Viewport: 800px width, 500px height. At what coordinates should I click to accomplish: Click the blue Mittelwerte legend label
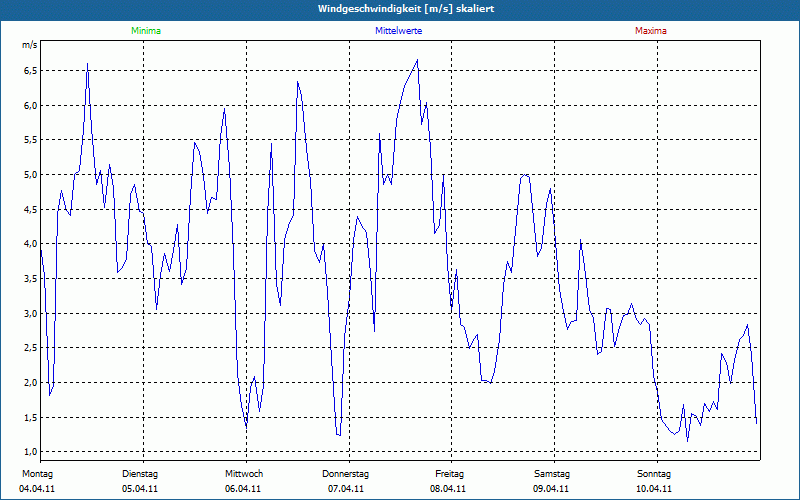398,31
